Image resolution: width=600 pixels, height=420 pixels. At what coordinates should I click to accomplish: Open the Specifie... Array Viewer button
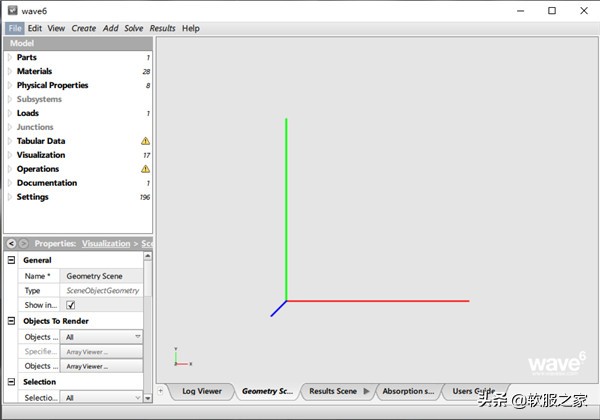pos(101,352)
